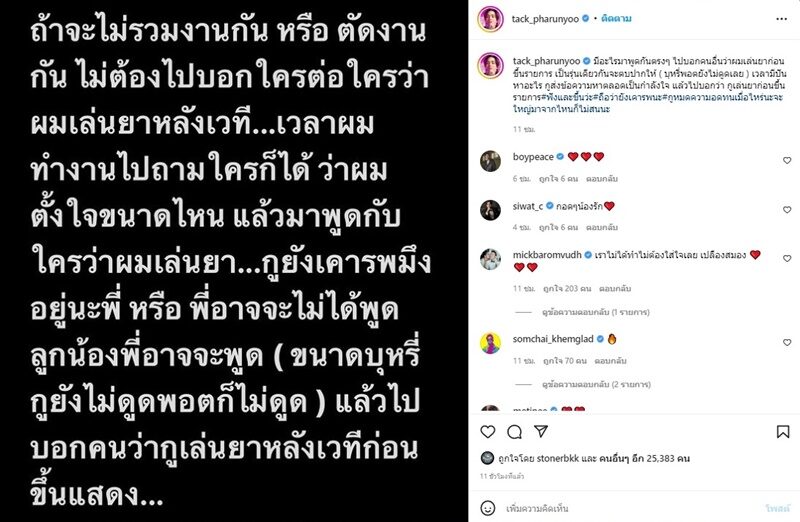Viewport: 800px width, 522px height.
Task: View the 25,383 others who liked the post
Action: coord(644,458)
